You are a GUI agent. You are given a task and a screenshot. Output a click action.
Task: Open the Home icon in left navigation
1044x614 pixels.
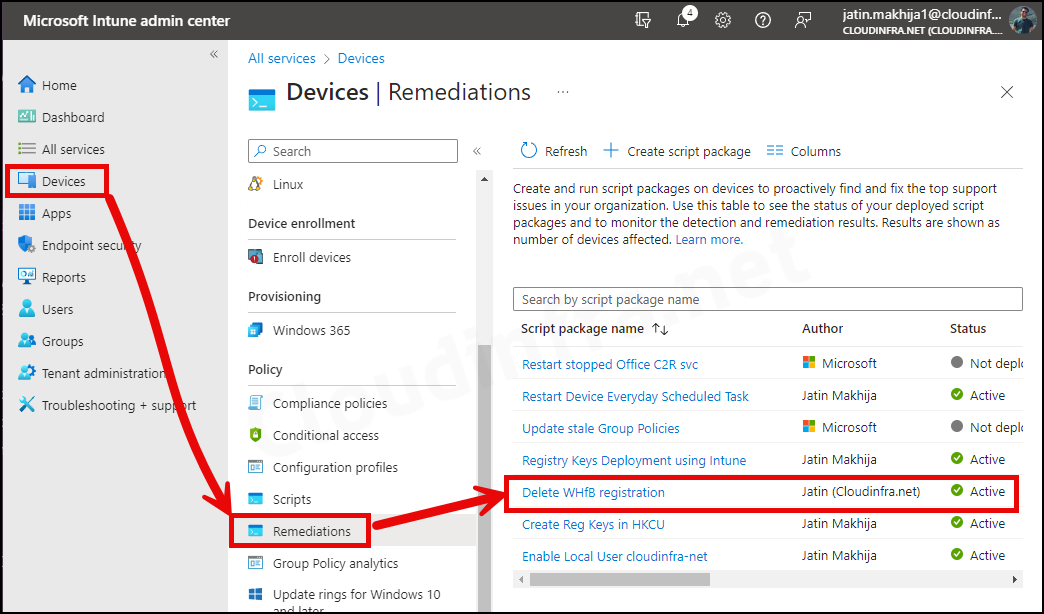click(27, 85)
